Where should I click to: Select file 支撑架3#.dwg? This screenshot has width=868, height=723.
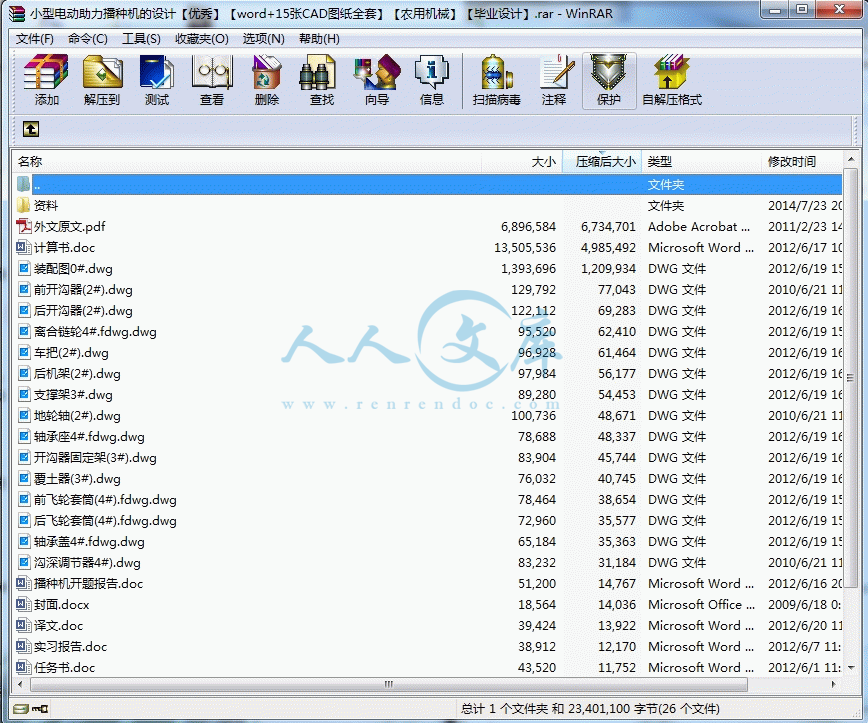pos(73,395)
